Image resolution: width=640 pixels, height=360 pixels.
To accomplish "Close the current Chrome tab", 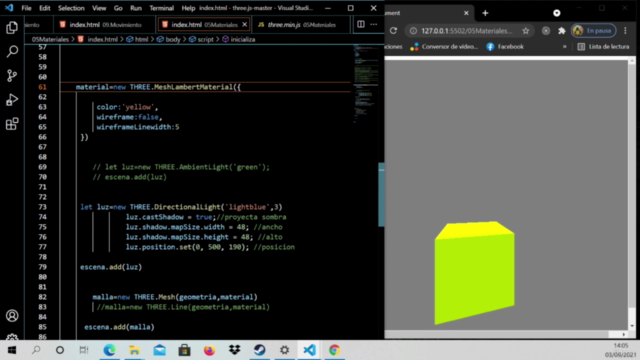I will pos(466,13).
